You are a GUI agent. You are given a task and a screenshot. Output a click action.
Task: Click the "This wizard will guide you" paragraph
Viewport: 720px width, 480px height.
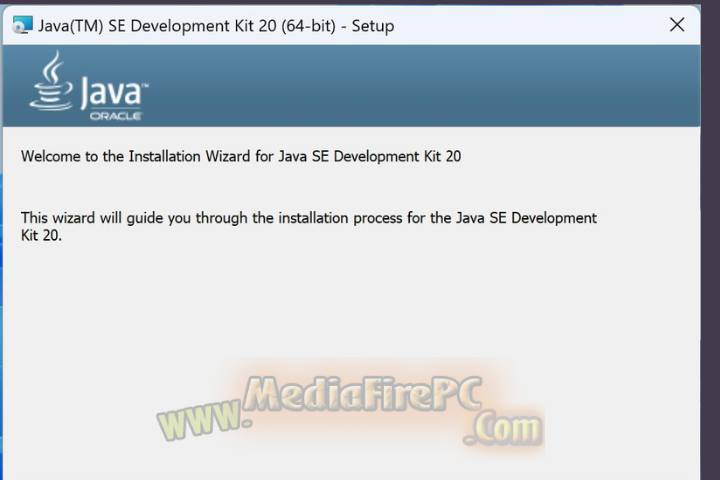pos(309,226)
